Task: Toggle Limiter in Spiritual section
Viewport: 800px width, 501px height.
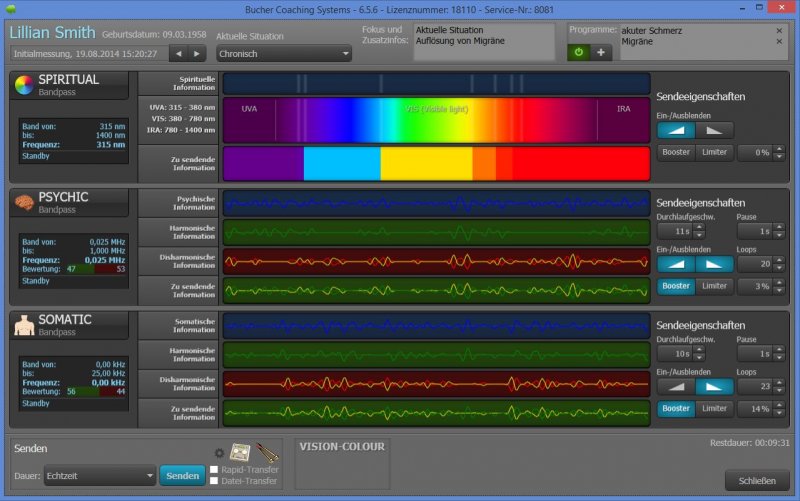Action: 714,152
